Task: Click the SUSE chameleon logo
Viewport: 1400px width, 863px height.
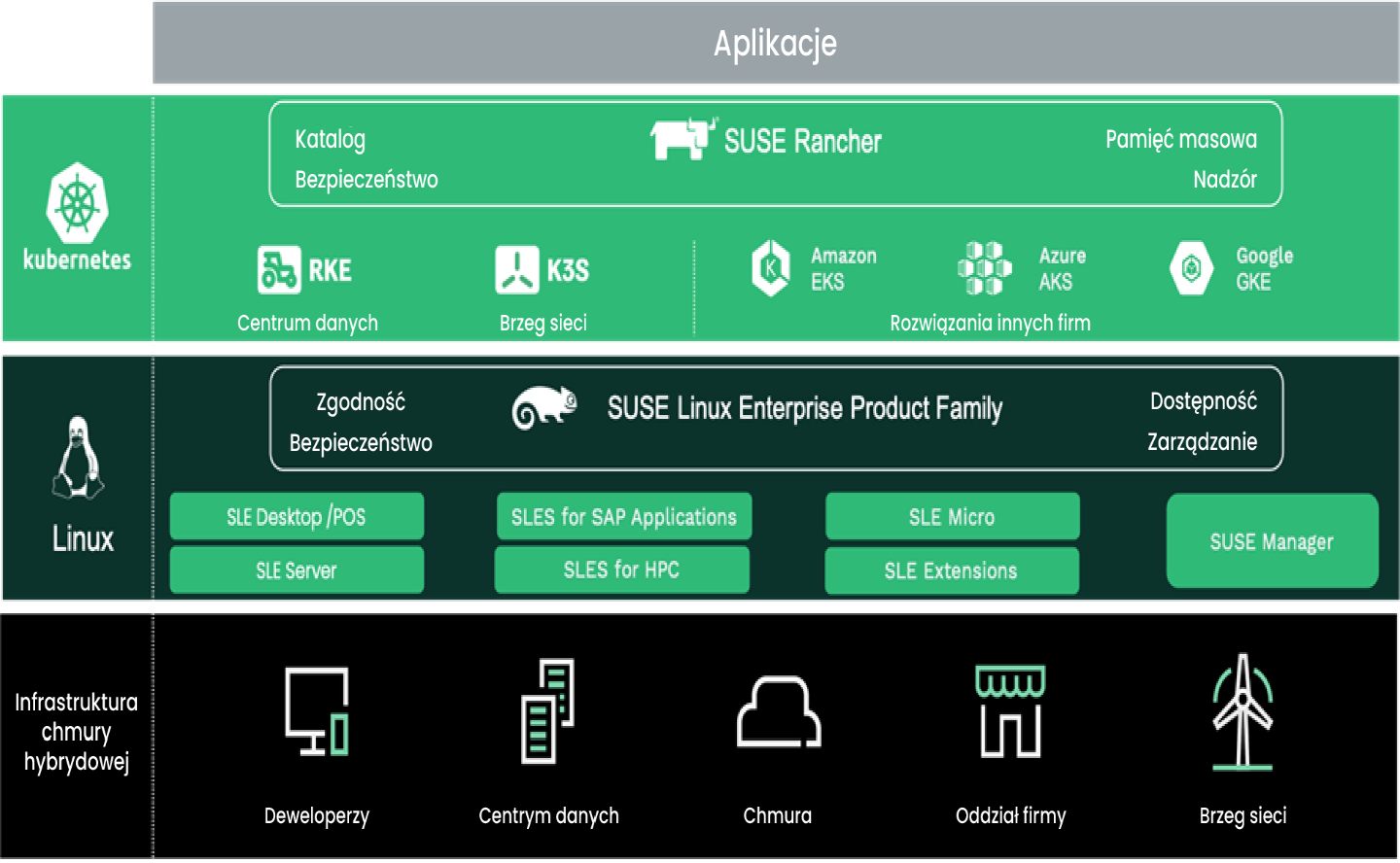Action: click(x=542, y=407)
